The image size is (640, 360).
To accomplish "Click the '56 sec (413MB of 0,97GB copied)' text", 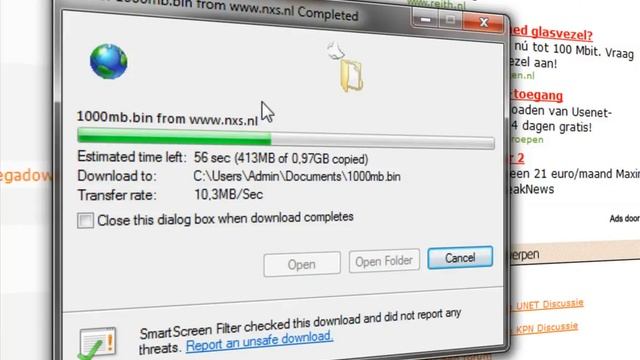I will (x=281, y=158).
